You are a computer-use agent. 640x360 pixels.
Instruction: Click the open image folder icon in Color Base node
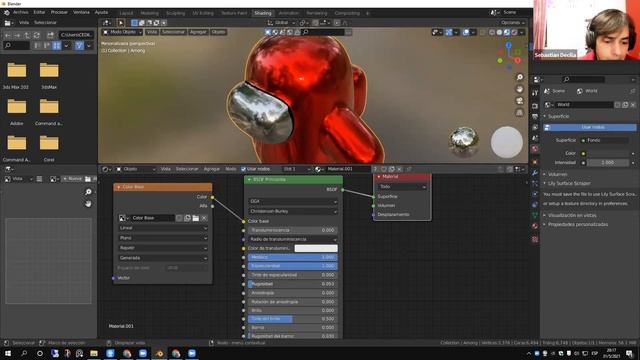click(196, 218)
